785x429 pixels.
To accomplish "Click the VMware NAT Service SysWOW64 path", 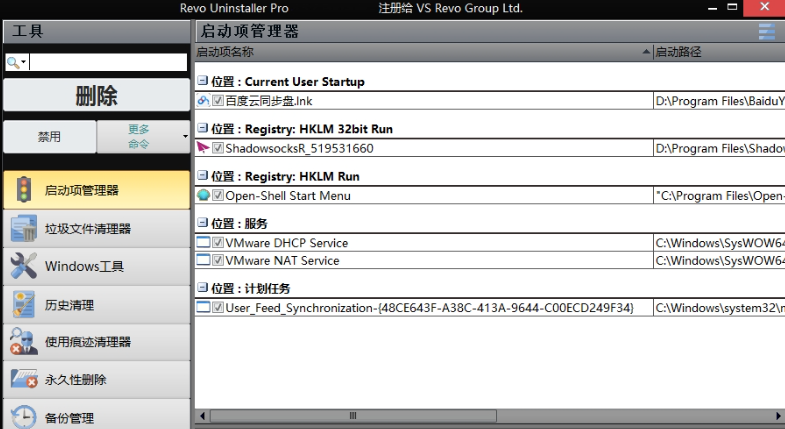I will click(719, 260).
